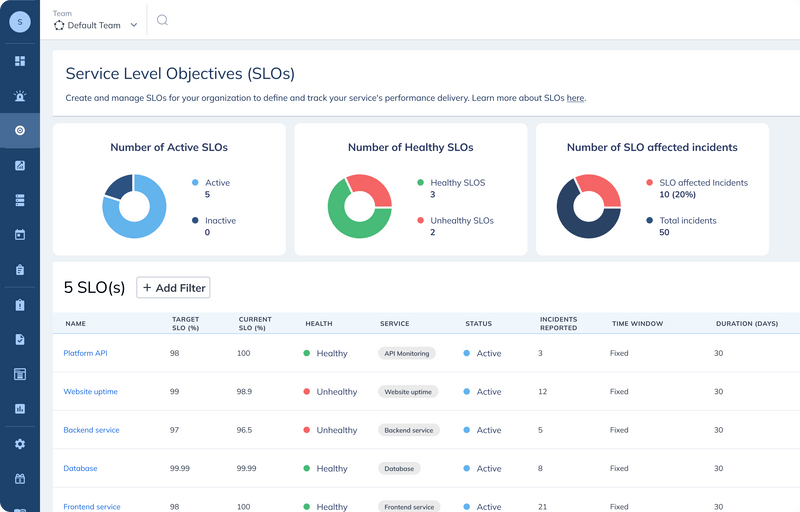Click the gift box icon in sidebar

20,479
